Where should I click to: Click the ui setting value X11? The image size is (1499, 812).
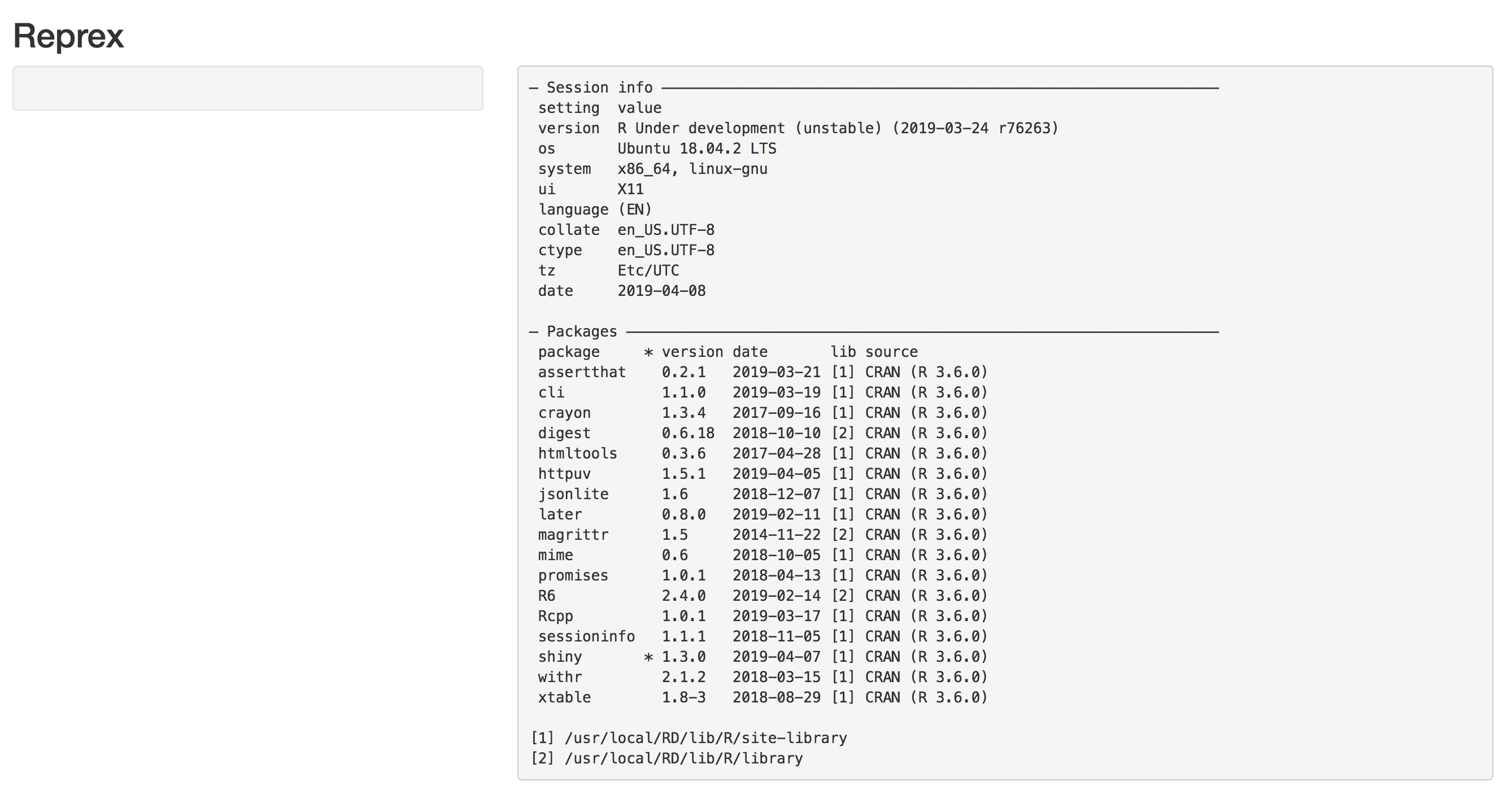point(630,189)
